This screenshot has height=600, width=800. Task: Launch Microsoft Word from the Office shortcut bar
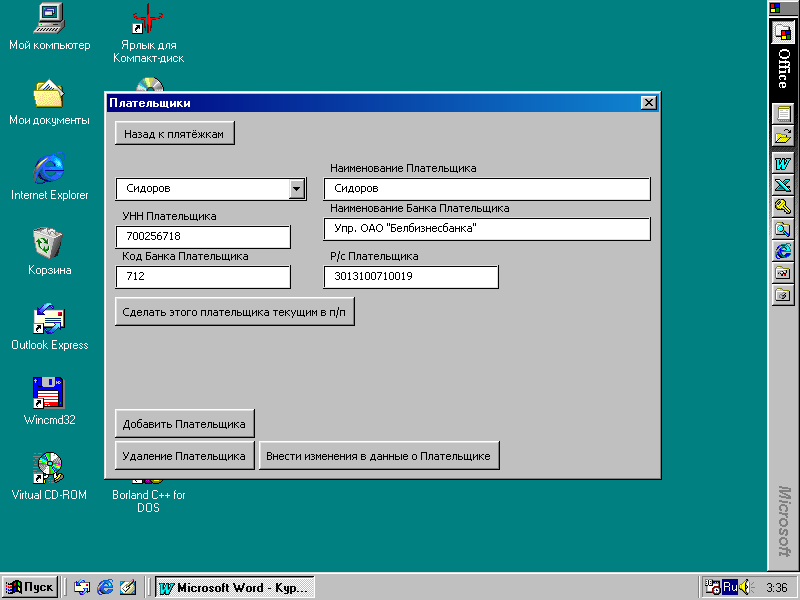(x=783, y=163)
